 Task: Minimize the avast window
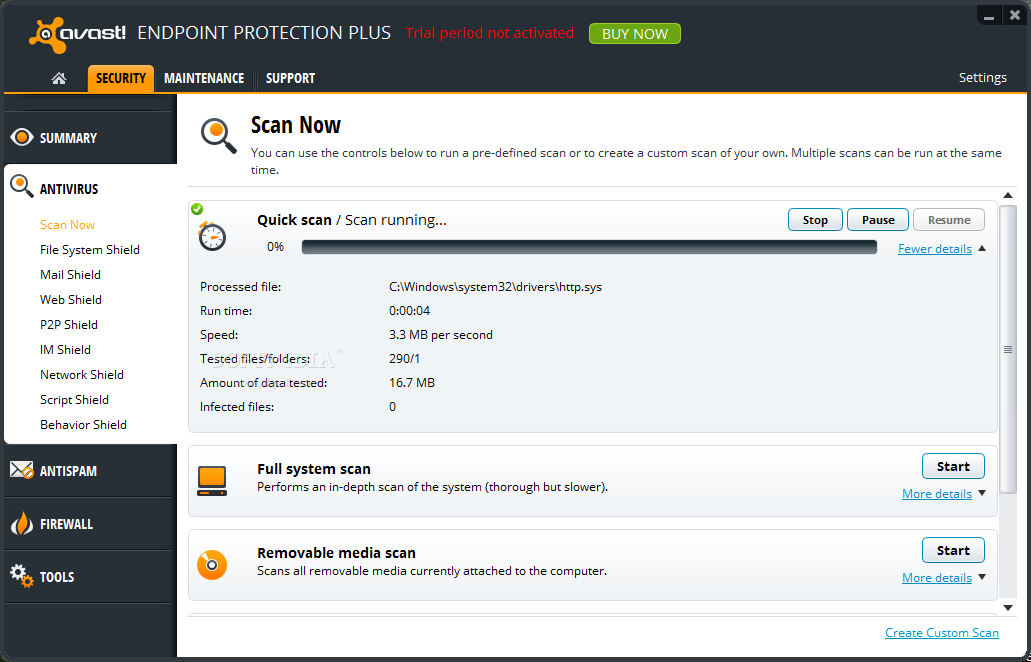coord(988,16)
